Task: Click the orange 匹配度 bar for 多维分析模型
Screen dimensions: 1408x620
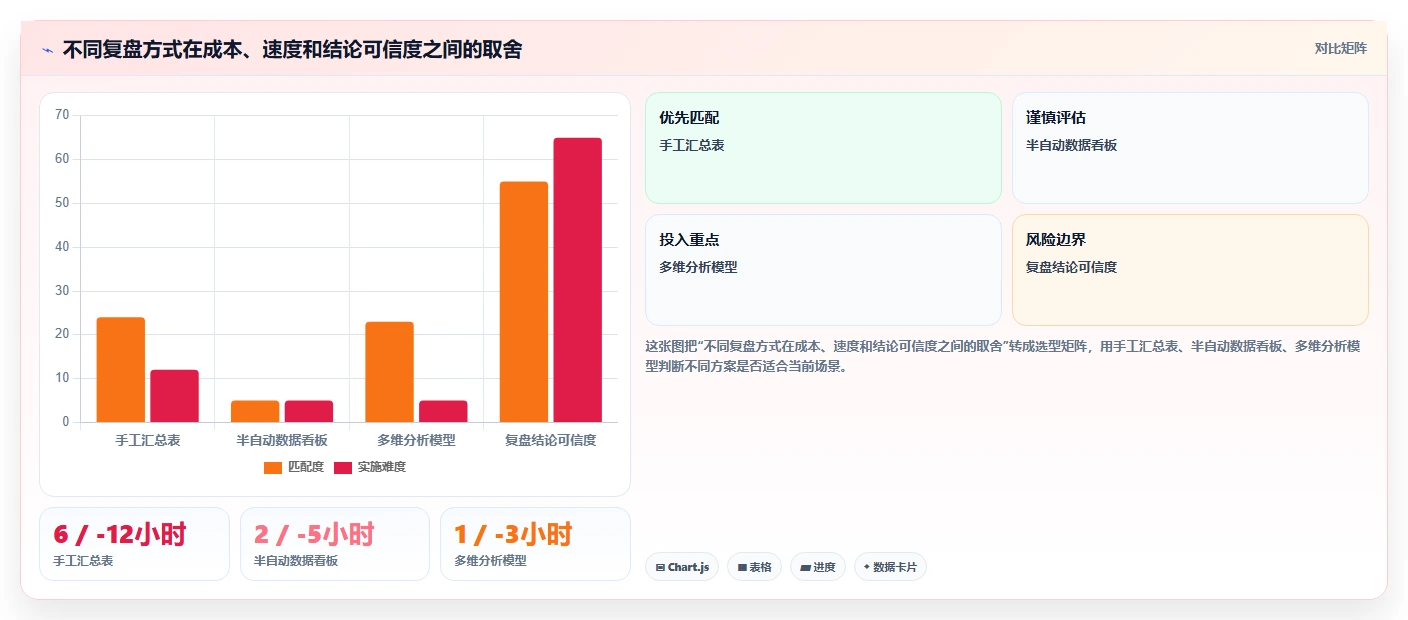Action: tap(389, 372)
